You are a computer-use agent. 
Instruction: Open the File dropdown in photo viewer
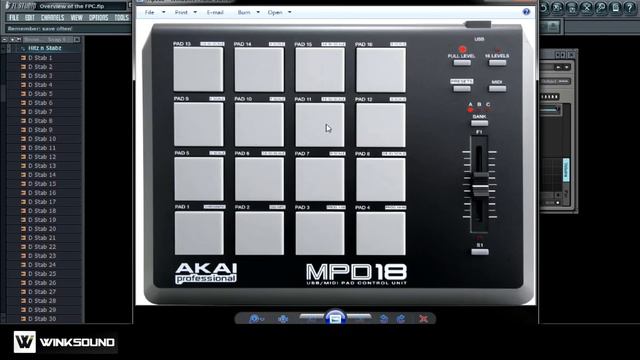155,12
